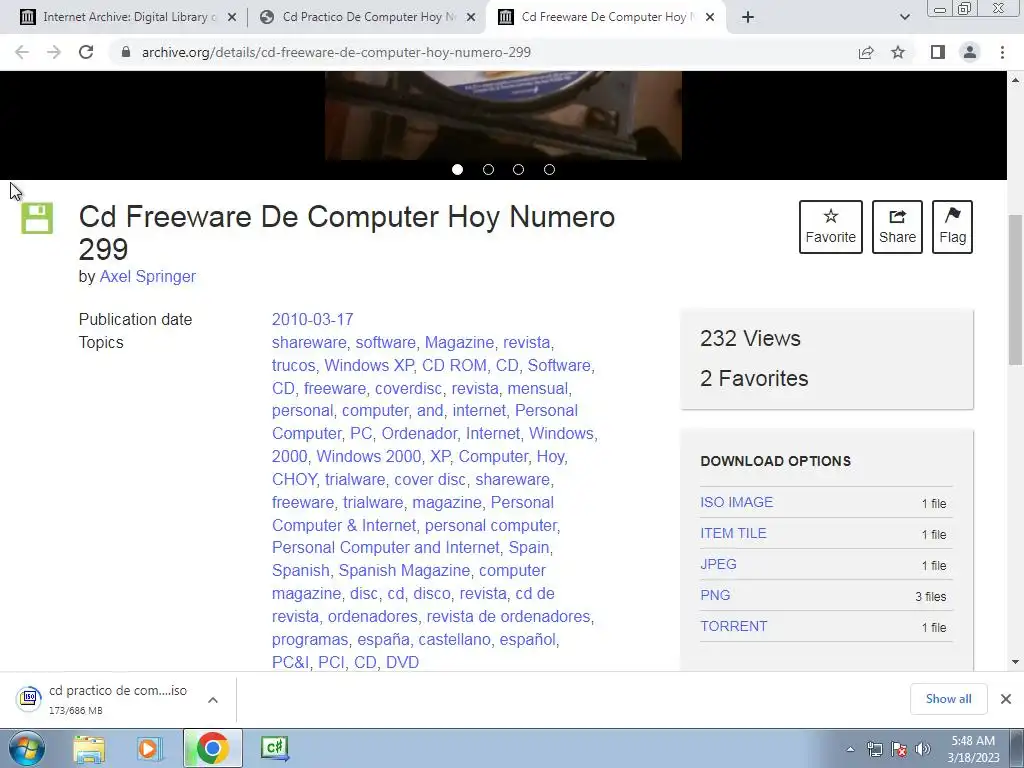The width and height of the screenshot is (1024, 768).
Task: Bookmark this page with star icon
Action: point(898,52)
